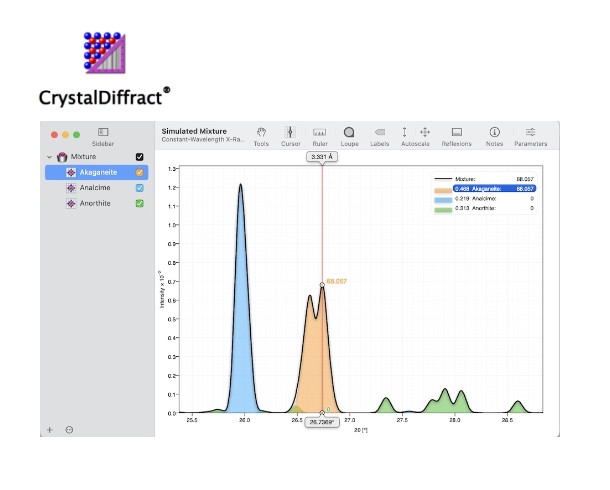Enable the Ruler tool

(x=320, y=133)
